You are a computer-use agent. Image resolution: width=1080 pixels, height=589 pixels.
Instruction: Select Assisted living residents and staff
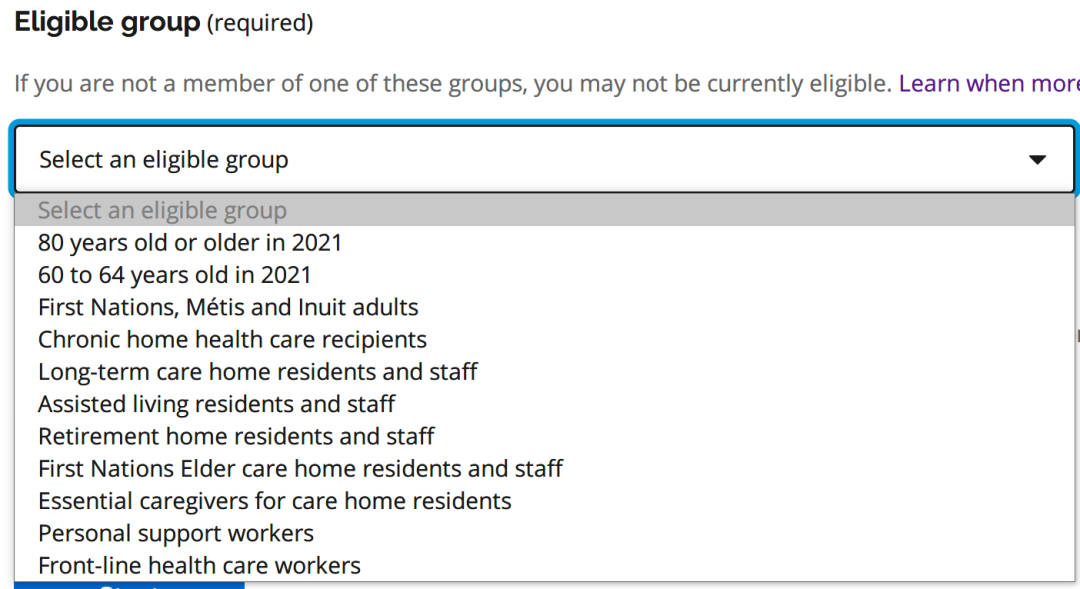click(544, 404)
